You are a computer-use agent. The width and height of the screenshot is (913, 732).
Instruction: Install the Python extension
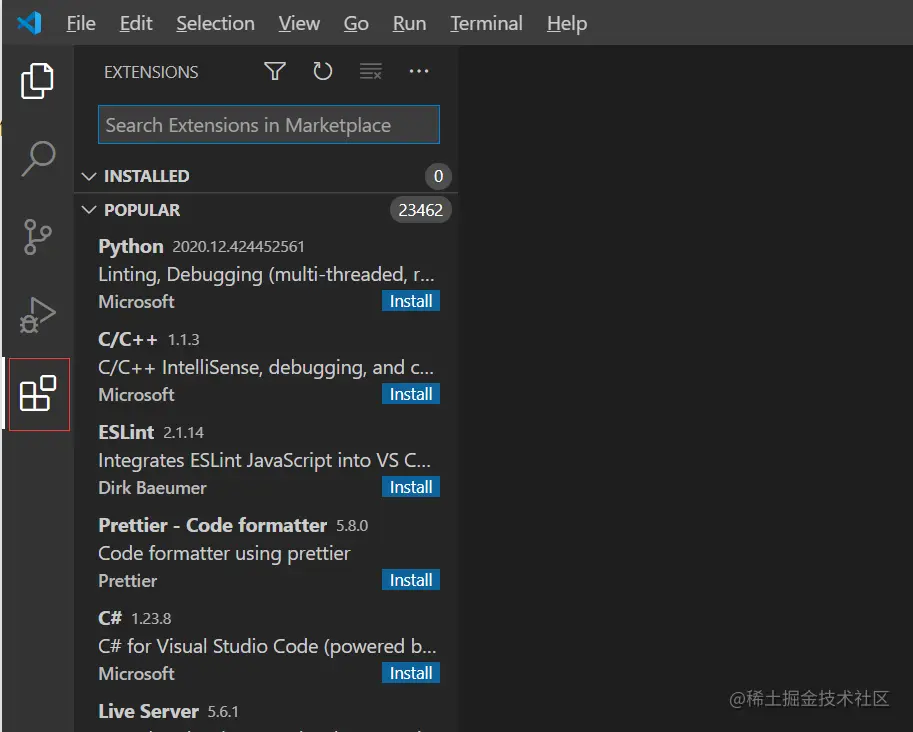pyautogui.click(x=411, y=301)
